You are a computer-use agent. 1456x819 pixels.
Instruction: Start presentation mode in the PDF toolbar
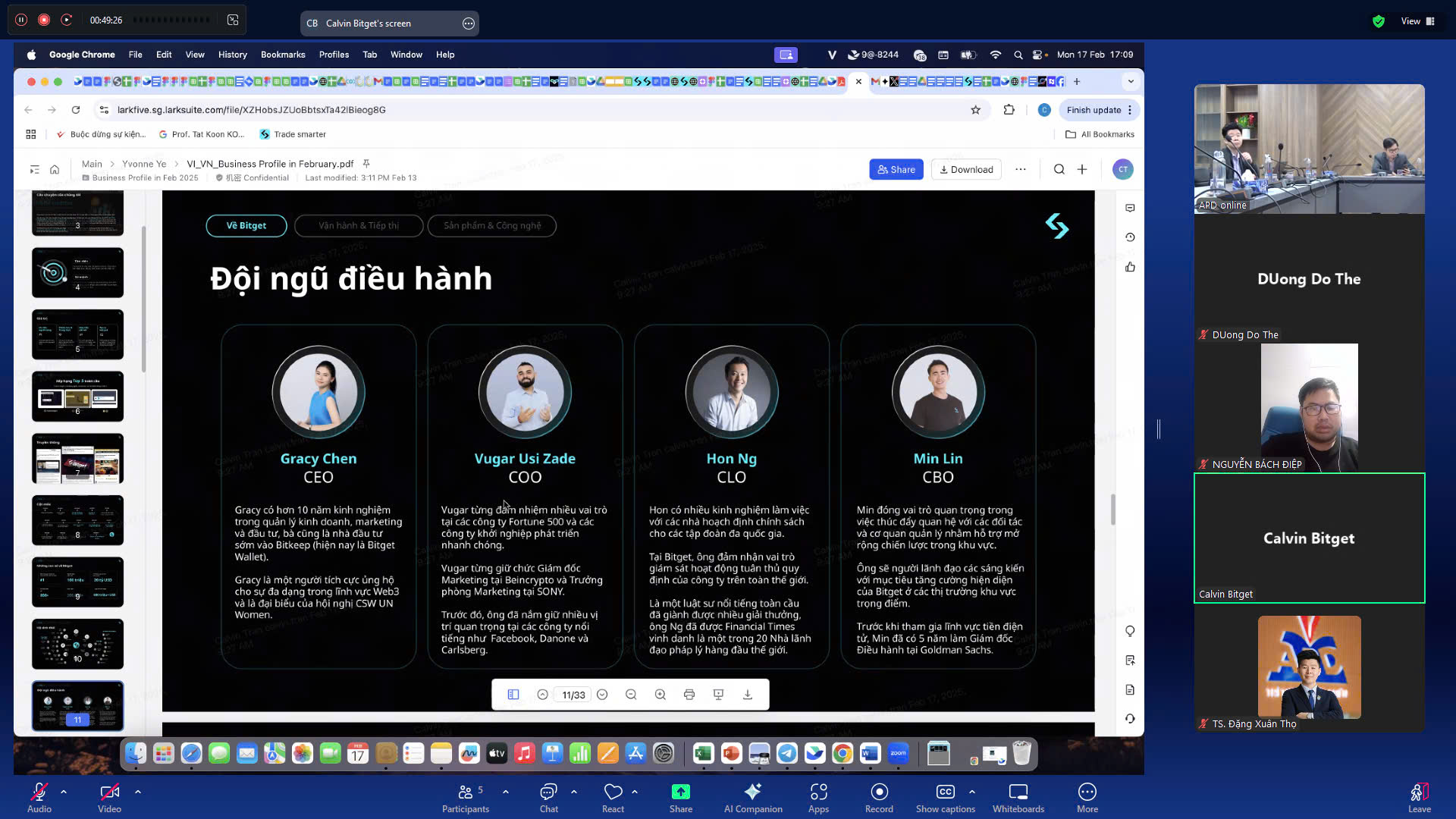tap(718, 695)
